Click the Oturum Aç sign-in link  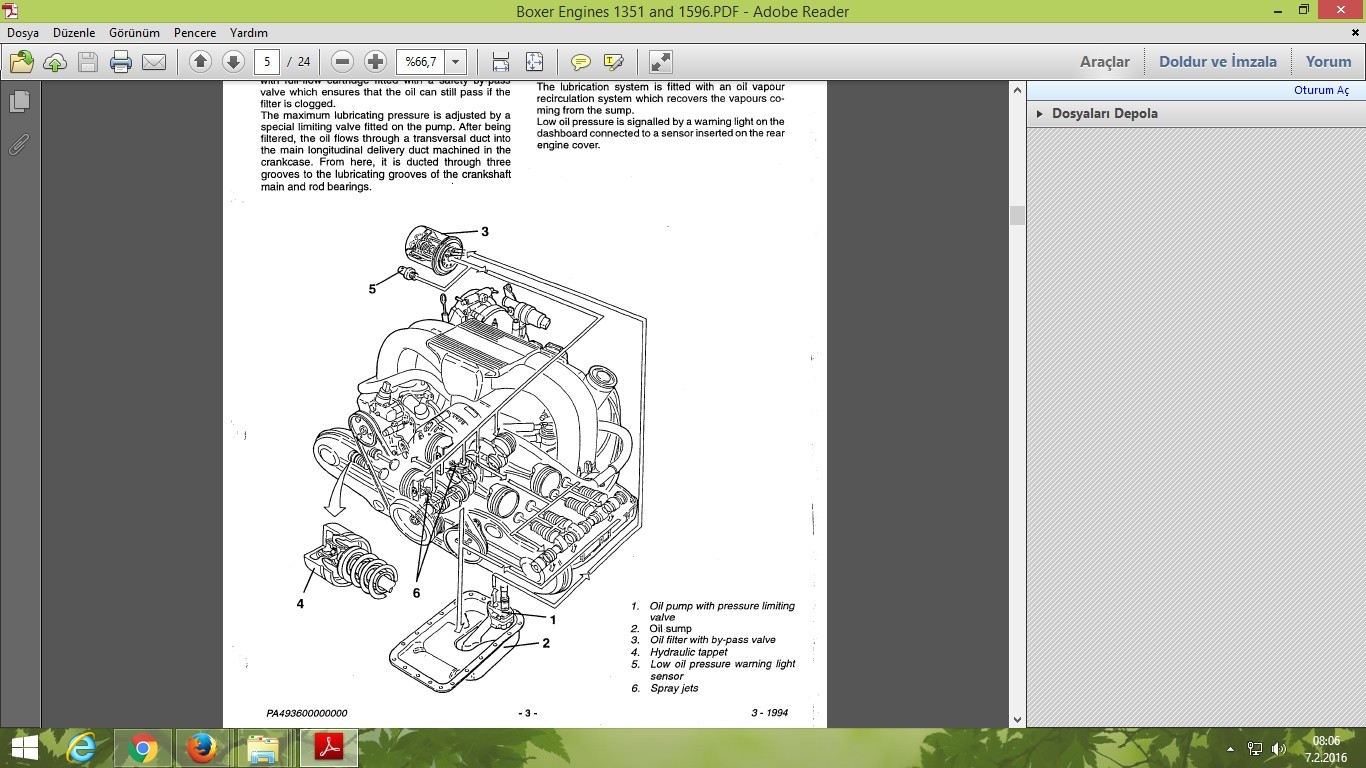pos(1321,90)
